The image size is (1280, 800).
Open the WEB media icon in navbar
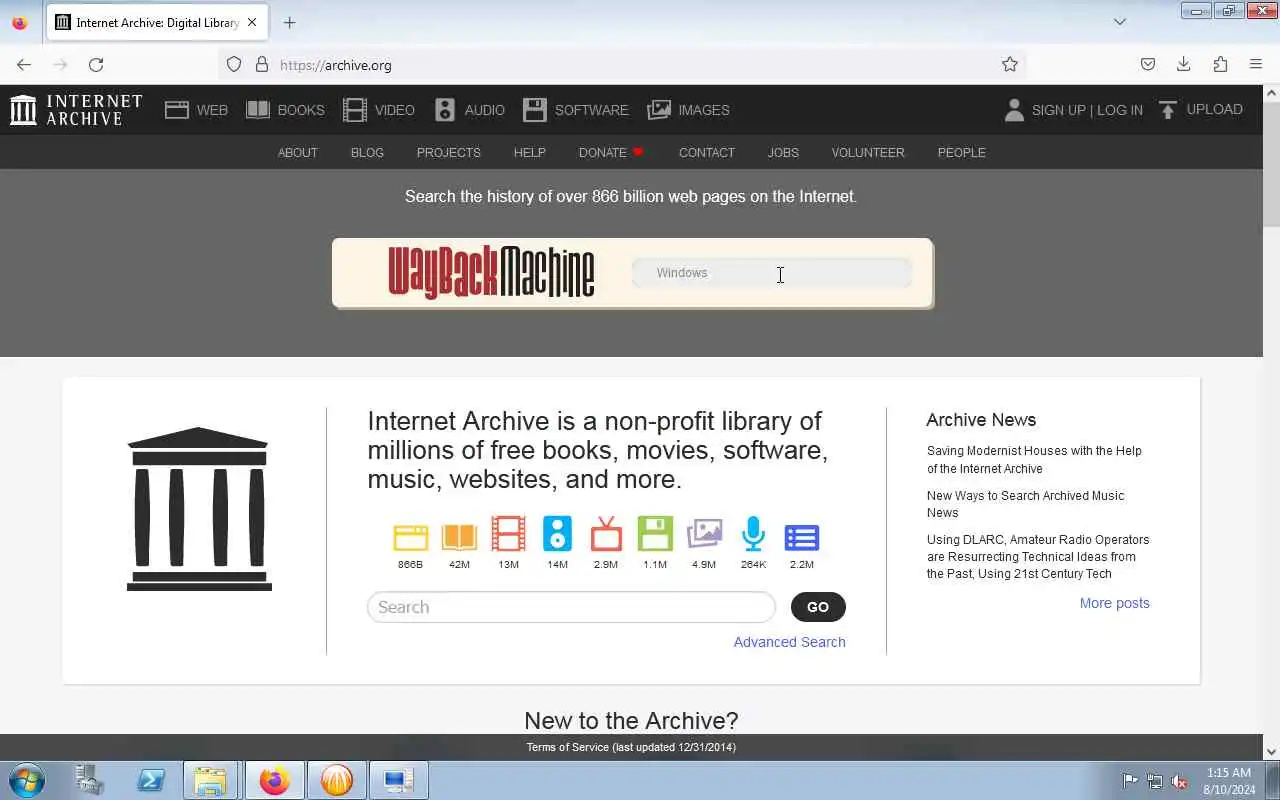click(177, 110)
